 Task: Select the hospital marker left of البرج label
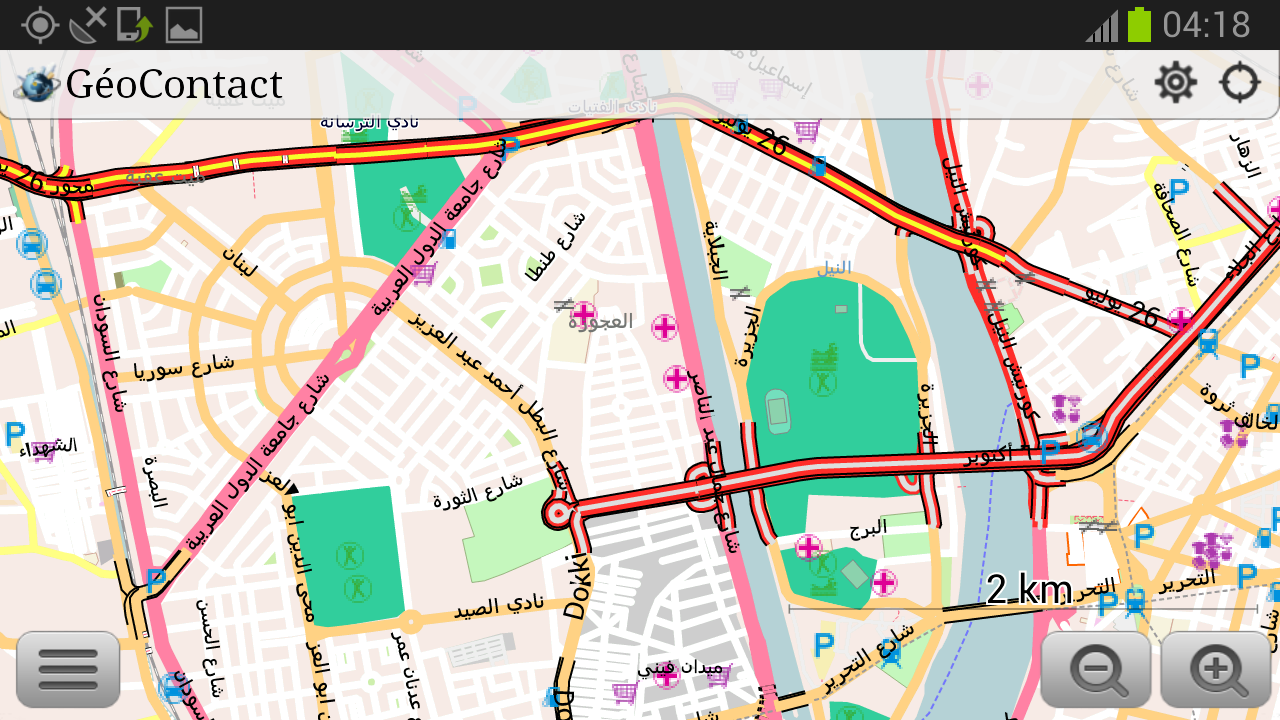click(808, 547)
